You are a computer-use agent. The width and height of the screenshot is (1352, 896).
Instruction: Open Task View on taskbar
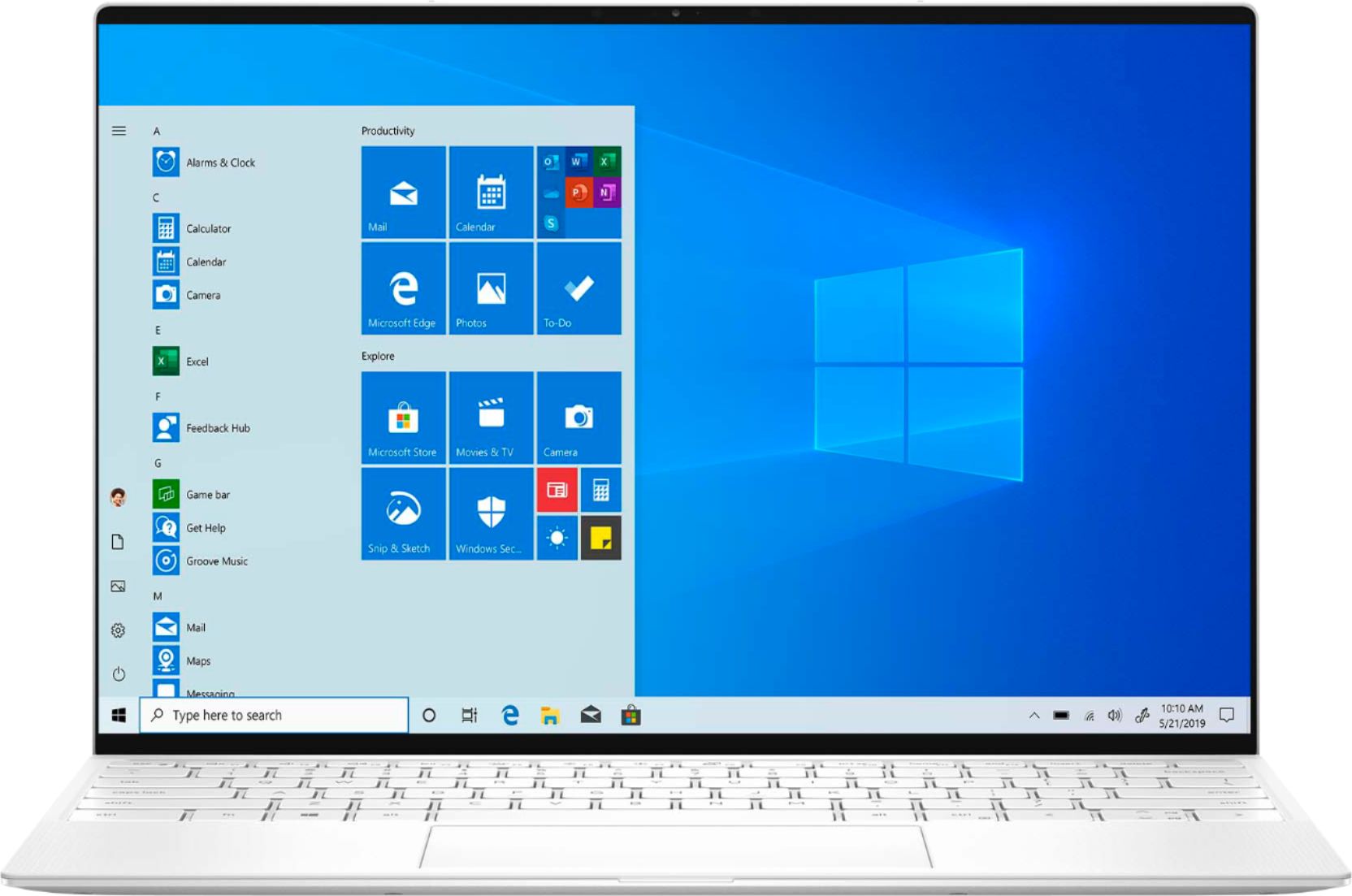470,716
